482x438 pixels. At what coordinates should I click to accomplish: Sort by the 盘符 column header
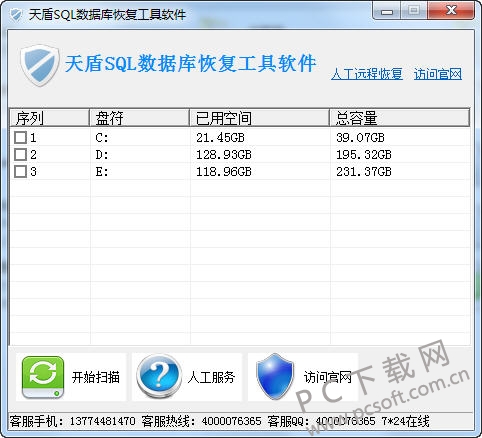(x=139, y=117)
